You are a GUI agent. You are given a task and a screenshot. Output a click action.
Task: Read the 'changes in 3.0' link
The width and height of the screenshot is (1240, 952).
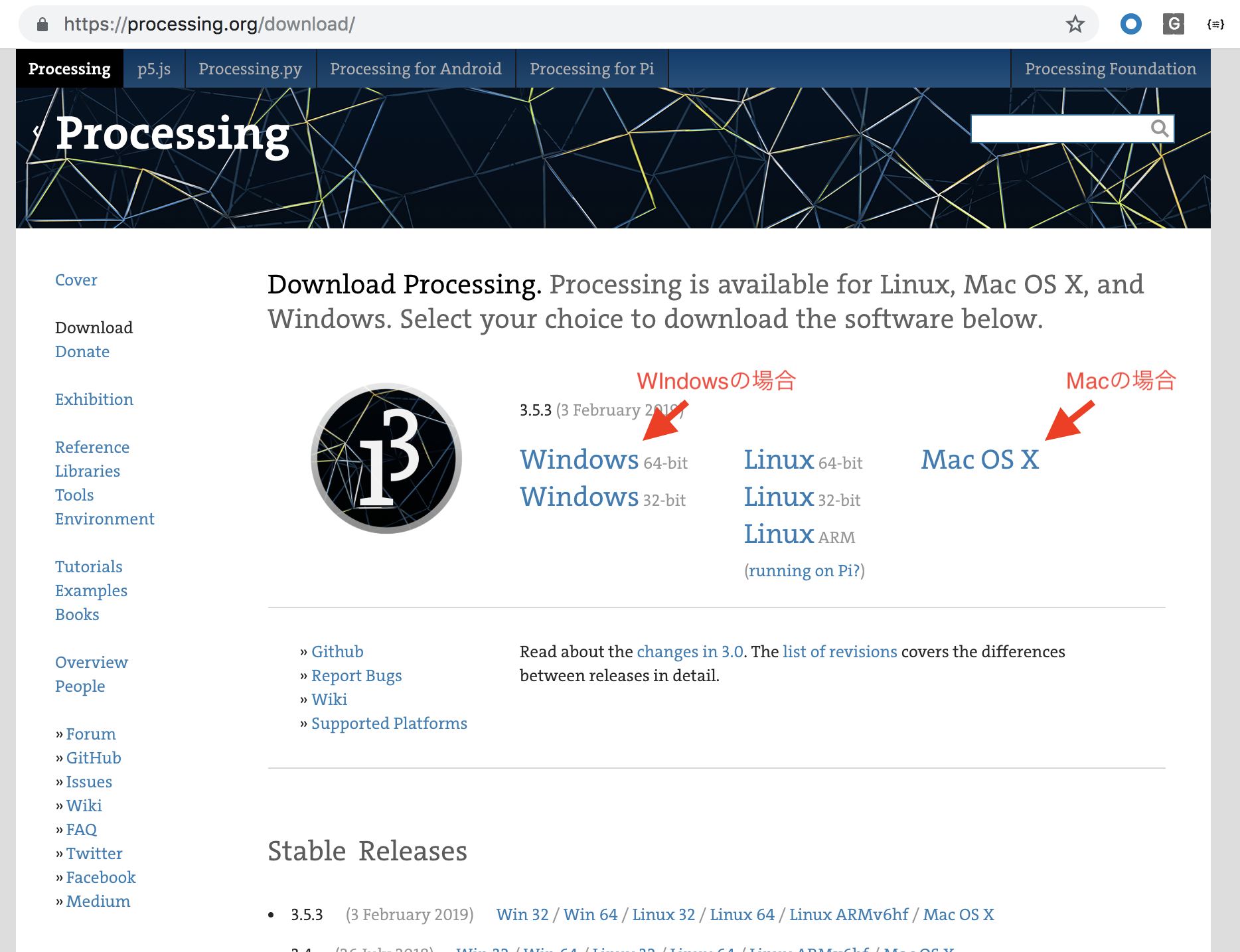[x=690, y=652]
